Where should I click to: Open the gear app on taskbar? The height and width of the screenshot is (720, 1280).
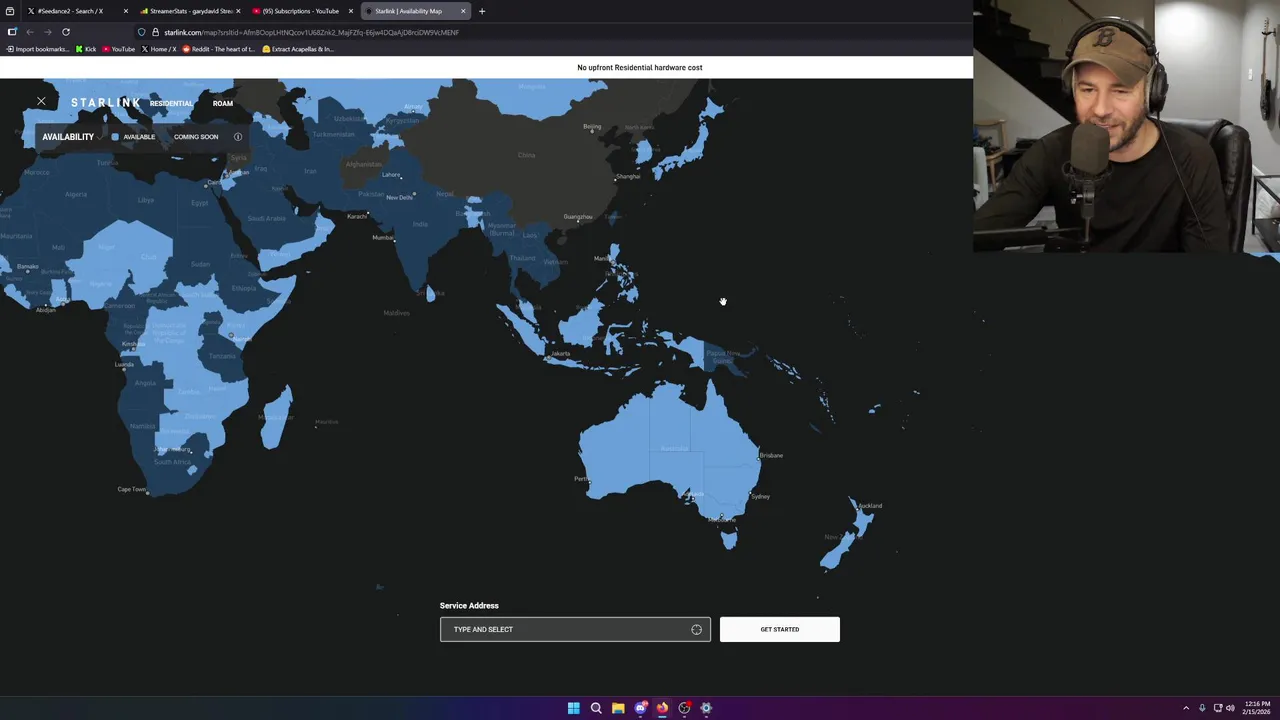pos(706,708)
